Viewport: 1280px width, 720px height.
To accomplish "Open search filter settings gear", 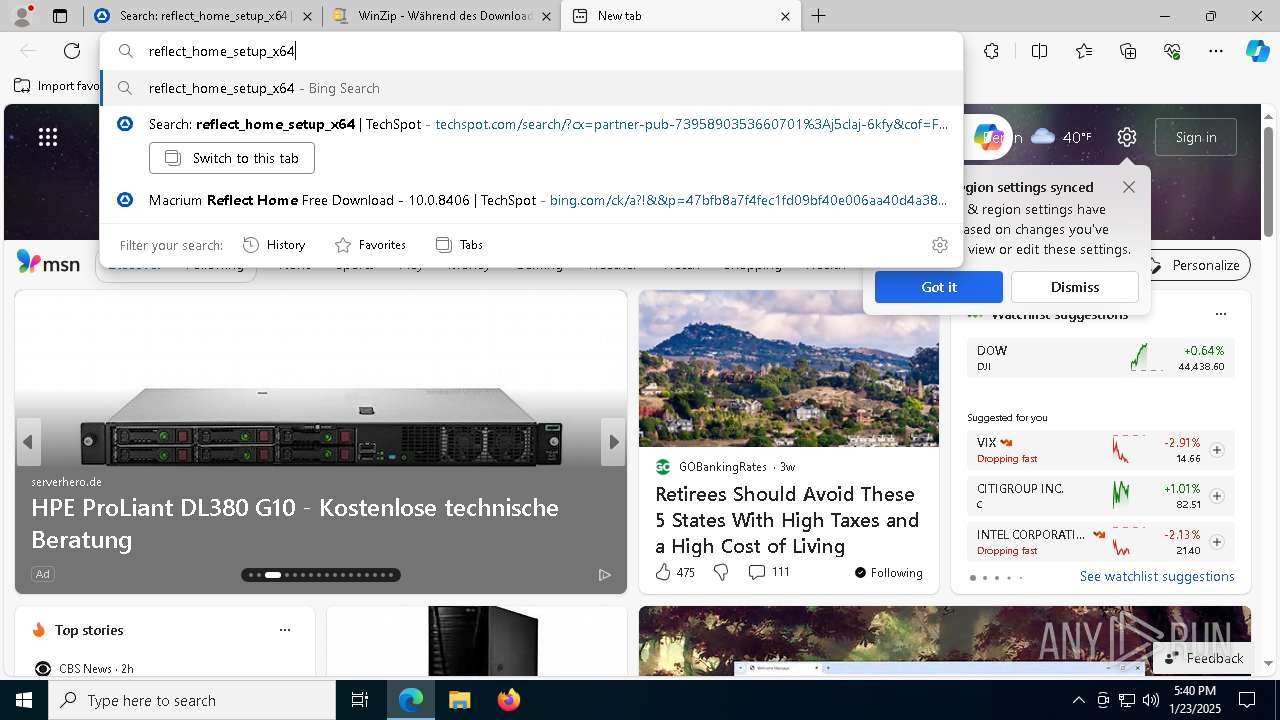I will coord(939,245).
